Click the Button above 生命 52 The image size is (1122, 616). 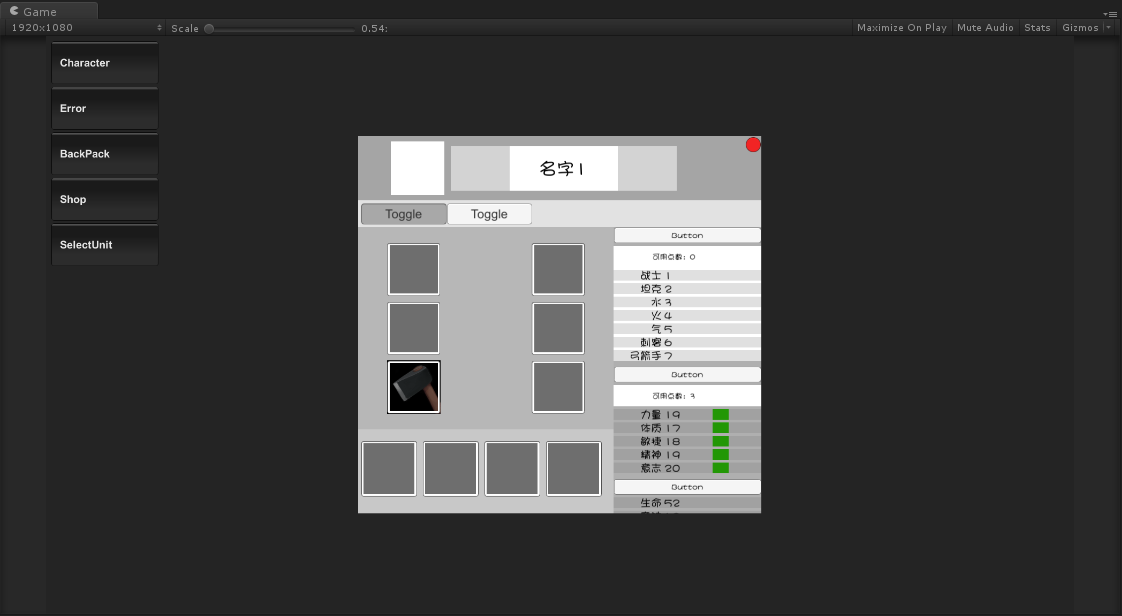687,487
